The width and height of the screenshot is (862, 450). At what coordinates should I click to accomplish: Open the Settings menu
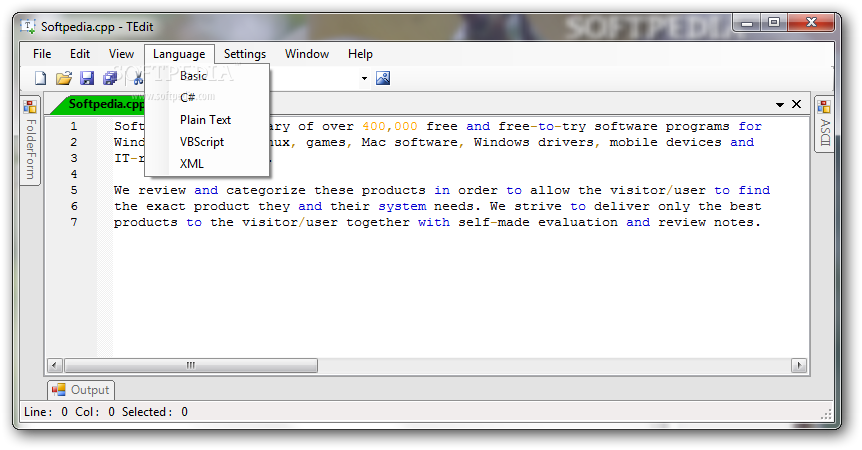tap(245, 54)
